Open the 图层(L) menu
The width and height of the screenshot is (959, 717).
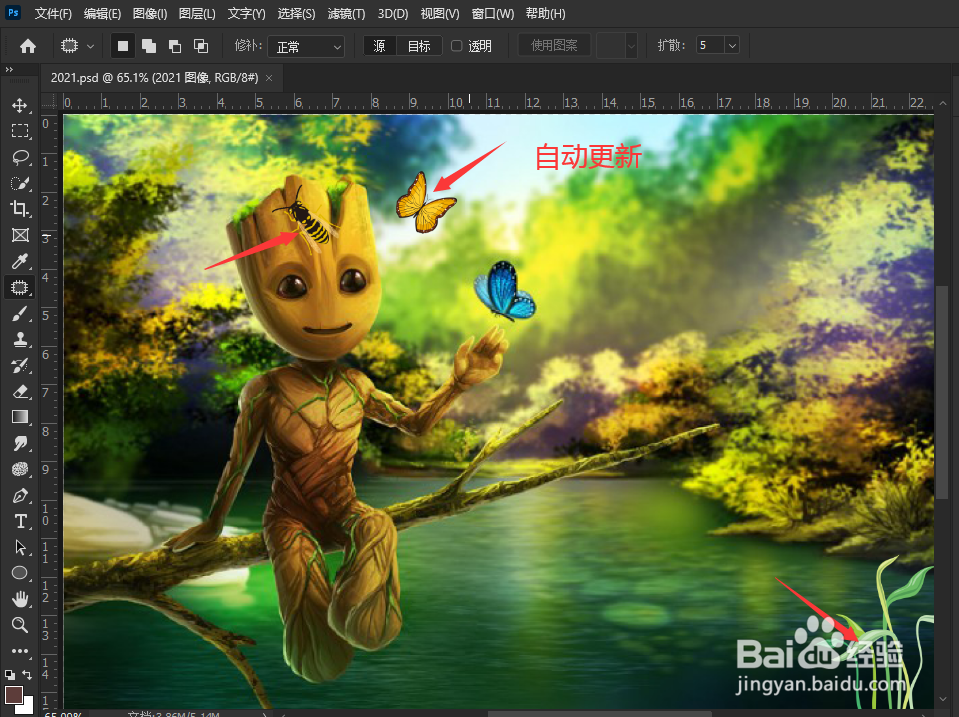click(197, 13)
